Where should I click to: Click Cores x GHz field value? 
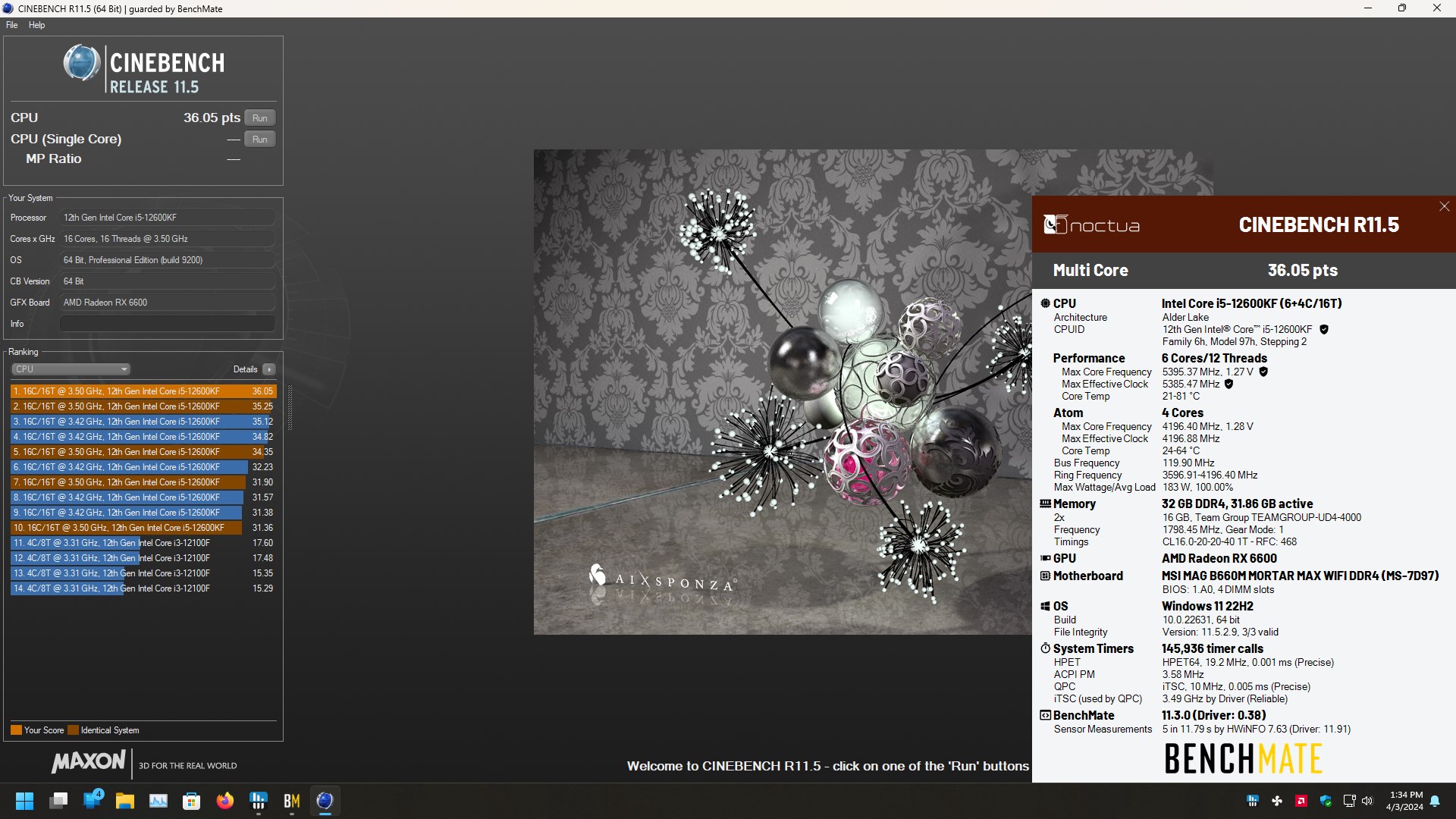click(167, 239)
